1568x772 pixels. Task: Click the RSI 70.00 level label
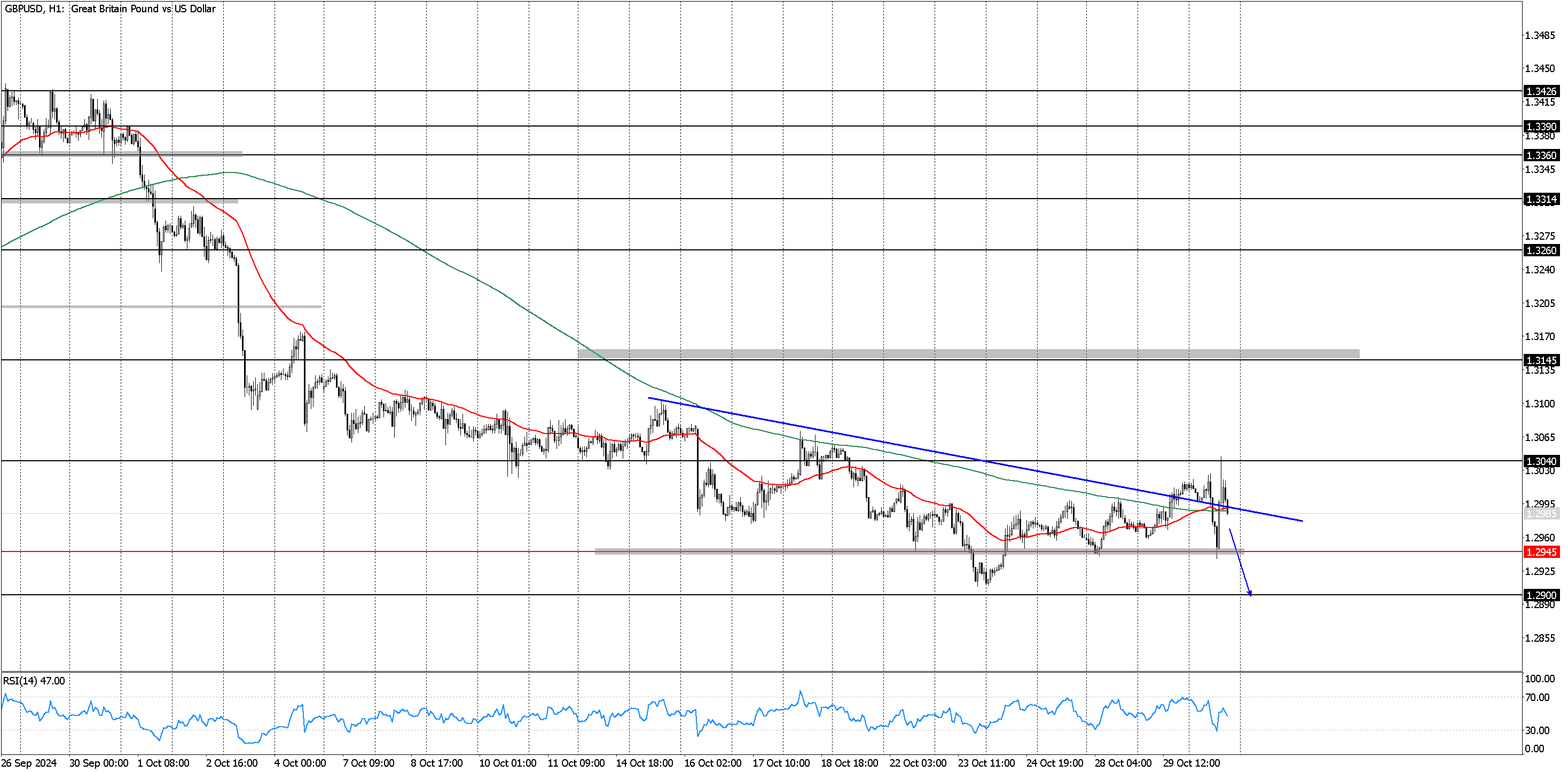coord(1538,698)
